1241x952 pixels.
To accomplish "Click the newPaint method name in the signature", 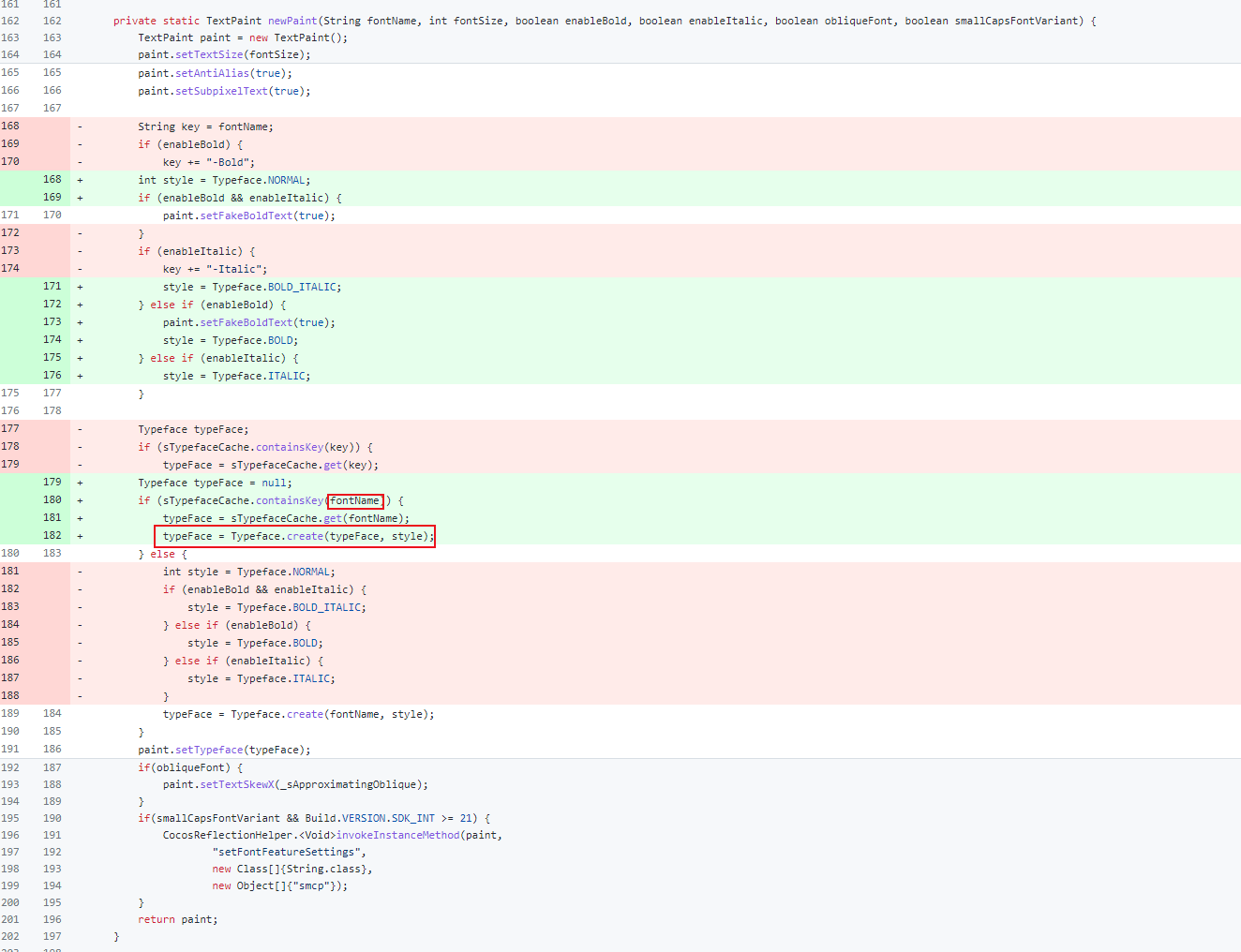I will [x=292, y=21].
